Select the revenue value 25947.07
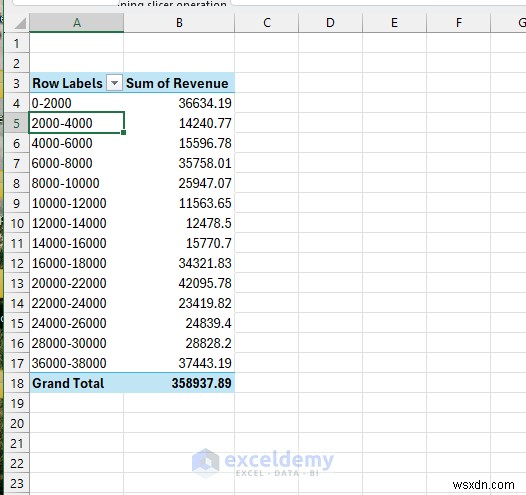Image resolution: width=526 pixels, height=495 pixels. [x=179, y=183]
